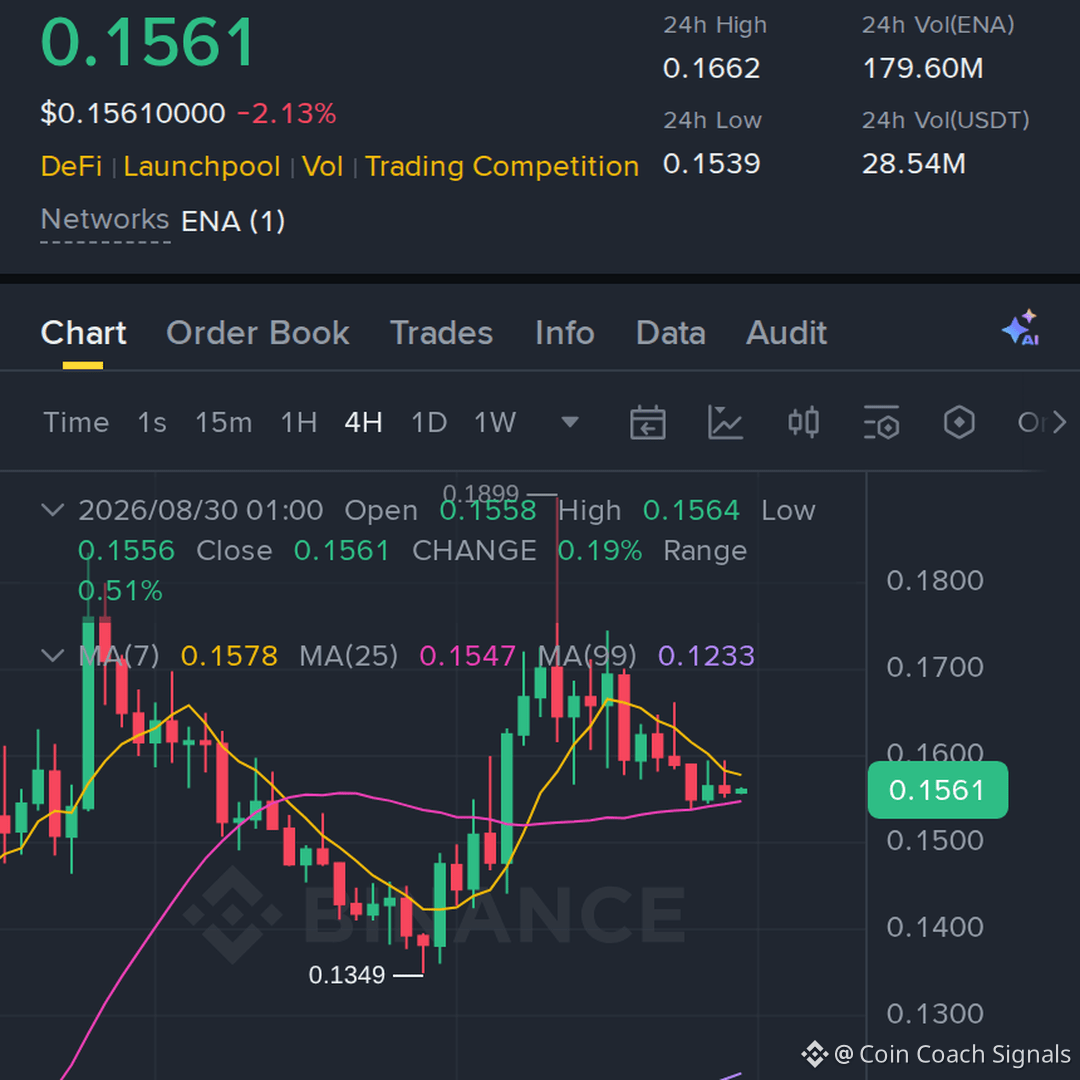The height and width of the screenshot is (1080, 1080).
Task: Select the 1s interval
Action: pyautogui.click(x=152, y=422)
